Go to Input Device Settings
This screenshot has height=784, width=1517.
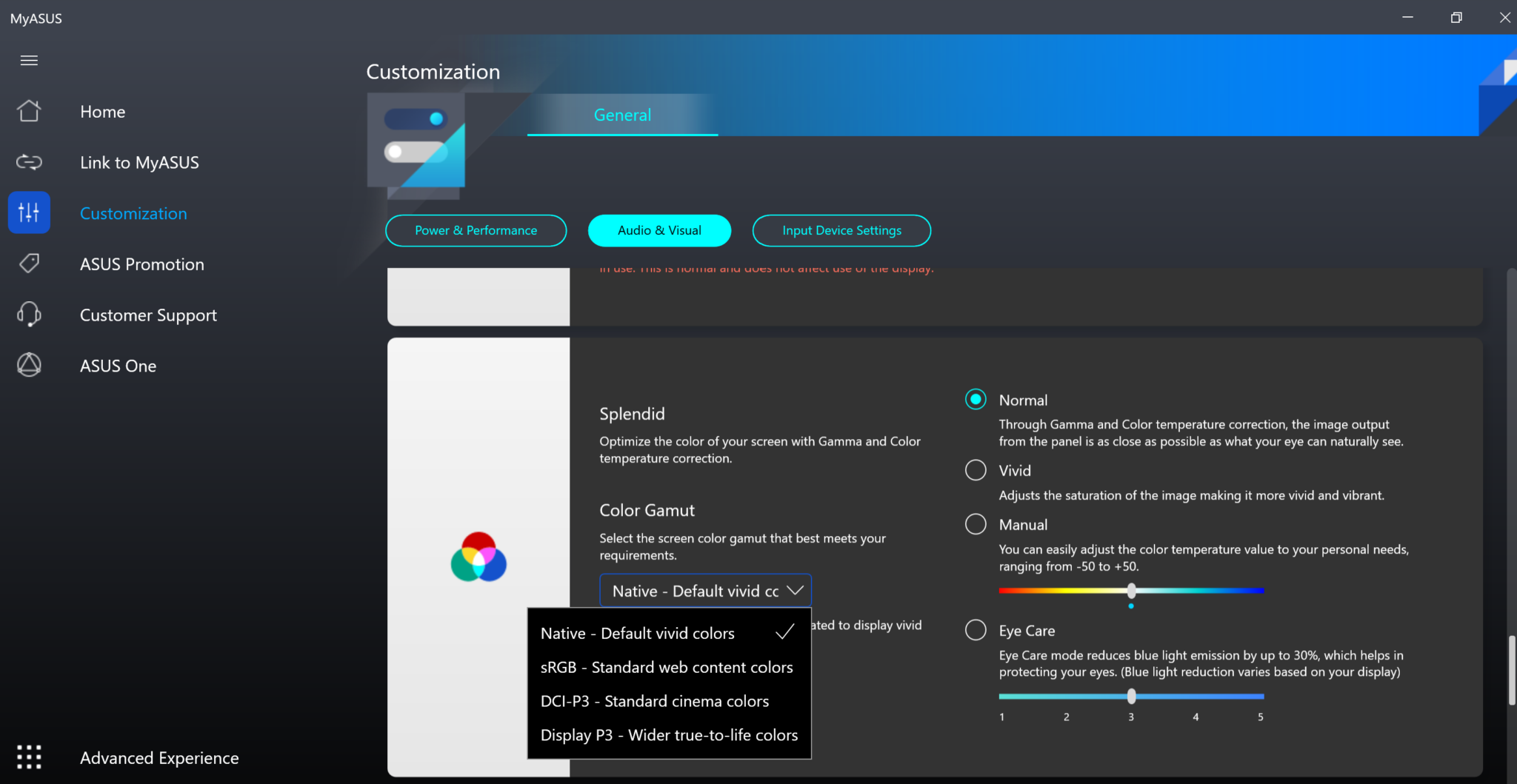841,230
